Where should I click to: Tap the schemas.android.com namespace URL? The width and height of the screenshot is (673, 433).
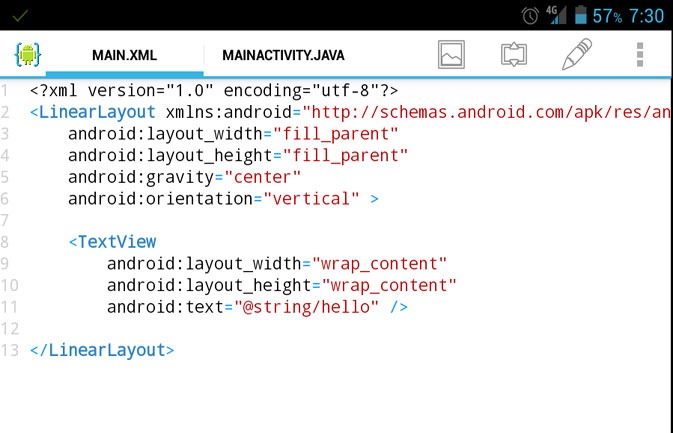487,112
